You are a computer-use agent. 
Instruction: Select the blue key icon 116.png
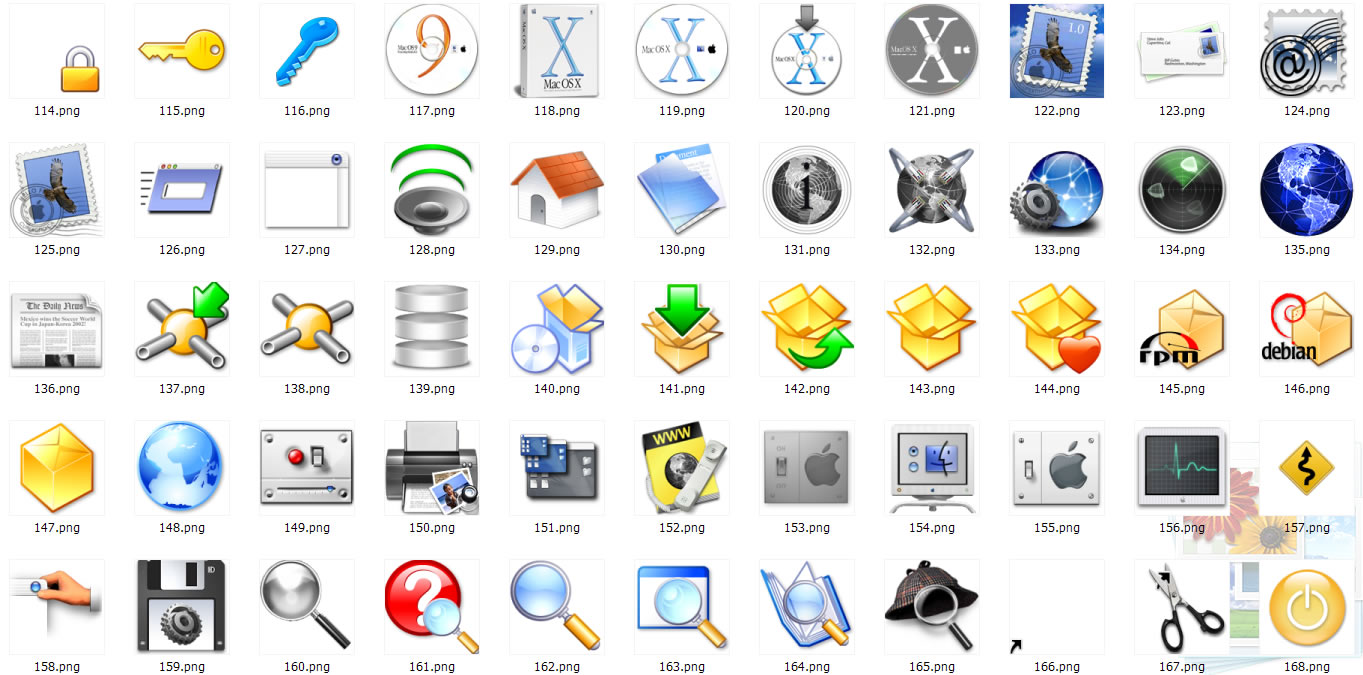[307, 51]
